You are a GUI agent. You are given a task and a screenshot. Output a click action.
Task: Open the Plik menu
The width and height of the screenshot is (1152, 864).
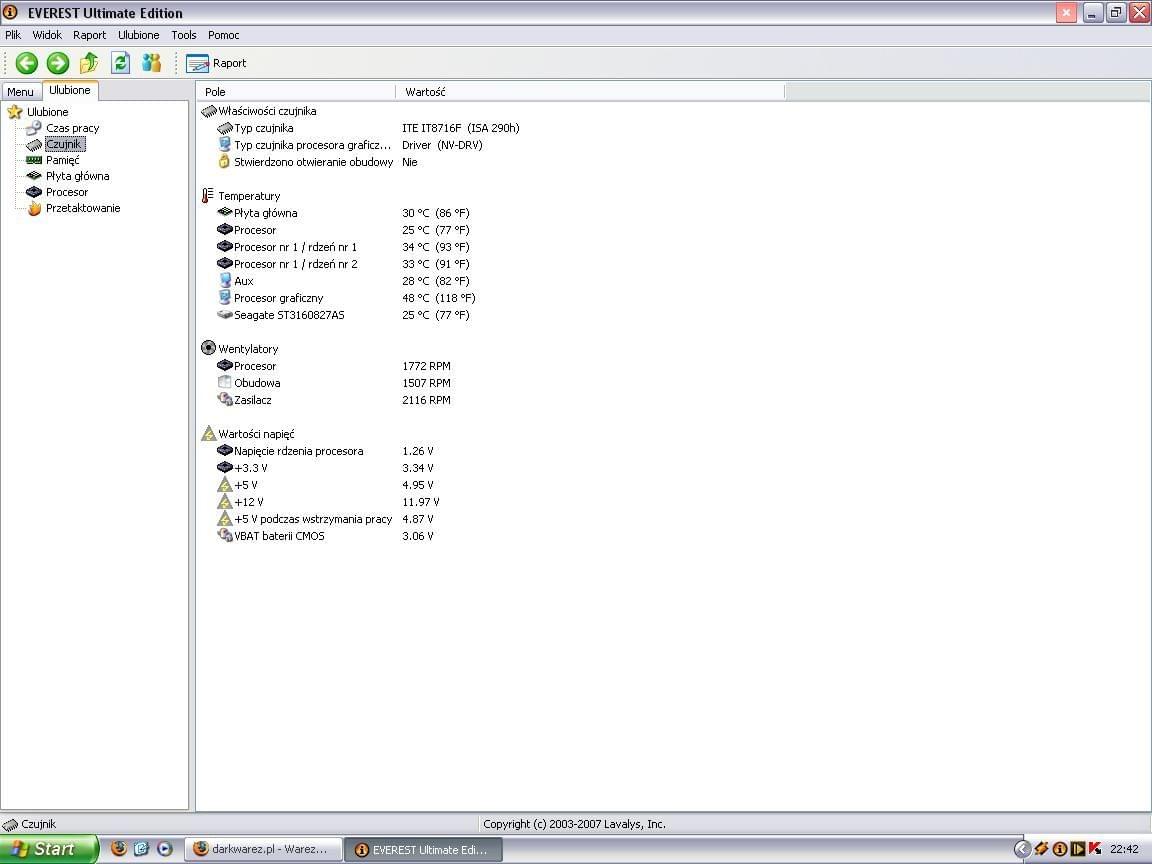click(13, 35)
